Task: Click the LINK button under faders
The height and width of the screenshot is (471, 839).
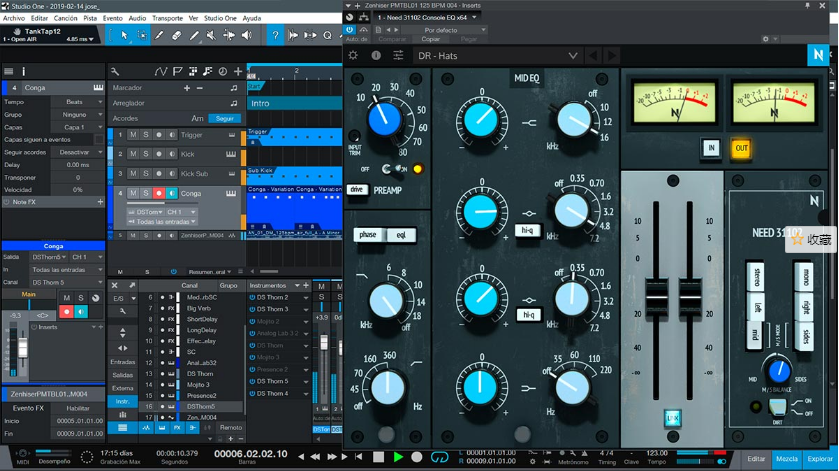Action: pyautogui.click(x=672, y=418)
